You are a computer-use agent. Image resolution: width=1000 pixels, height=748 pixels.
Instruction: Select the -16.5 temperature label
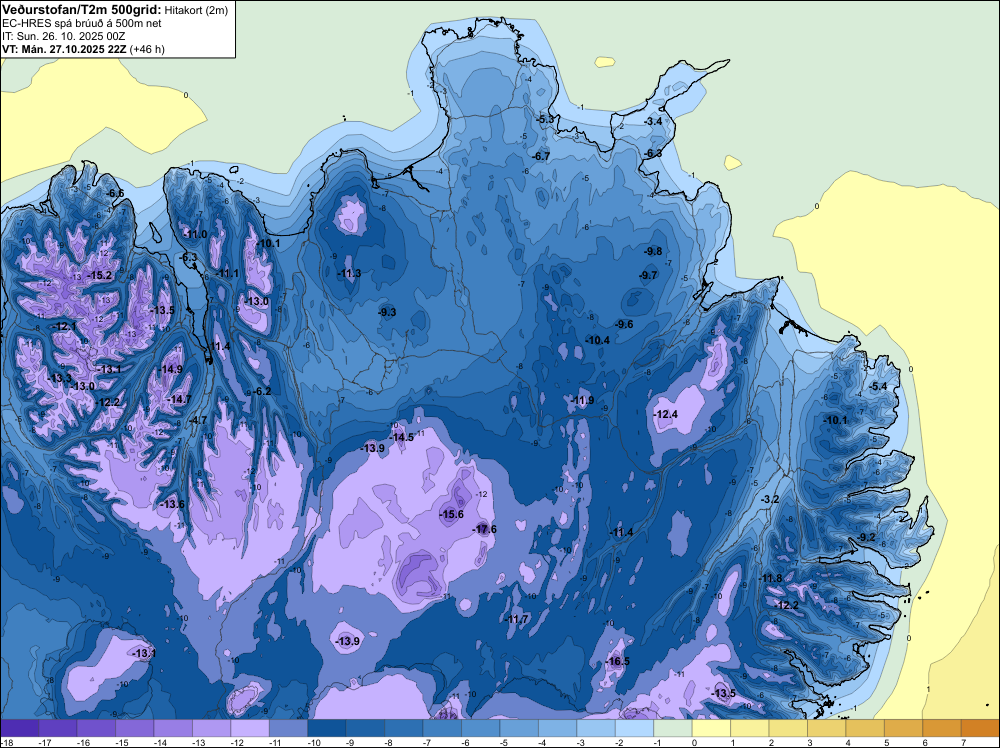pyautogui.click(x=617, y=661)
